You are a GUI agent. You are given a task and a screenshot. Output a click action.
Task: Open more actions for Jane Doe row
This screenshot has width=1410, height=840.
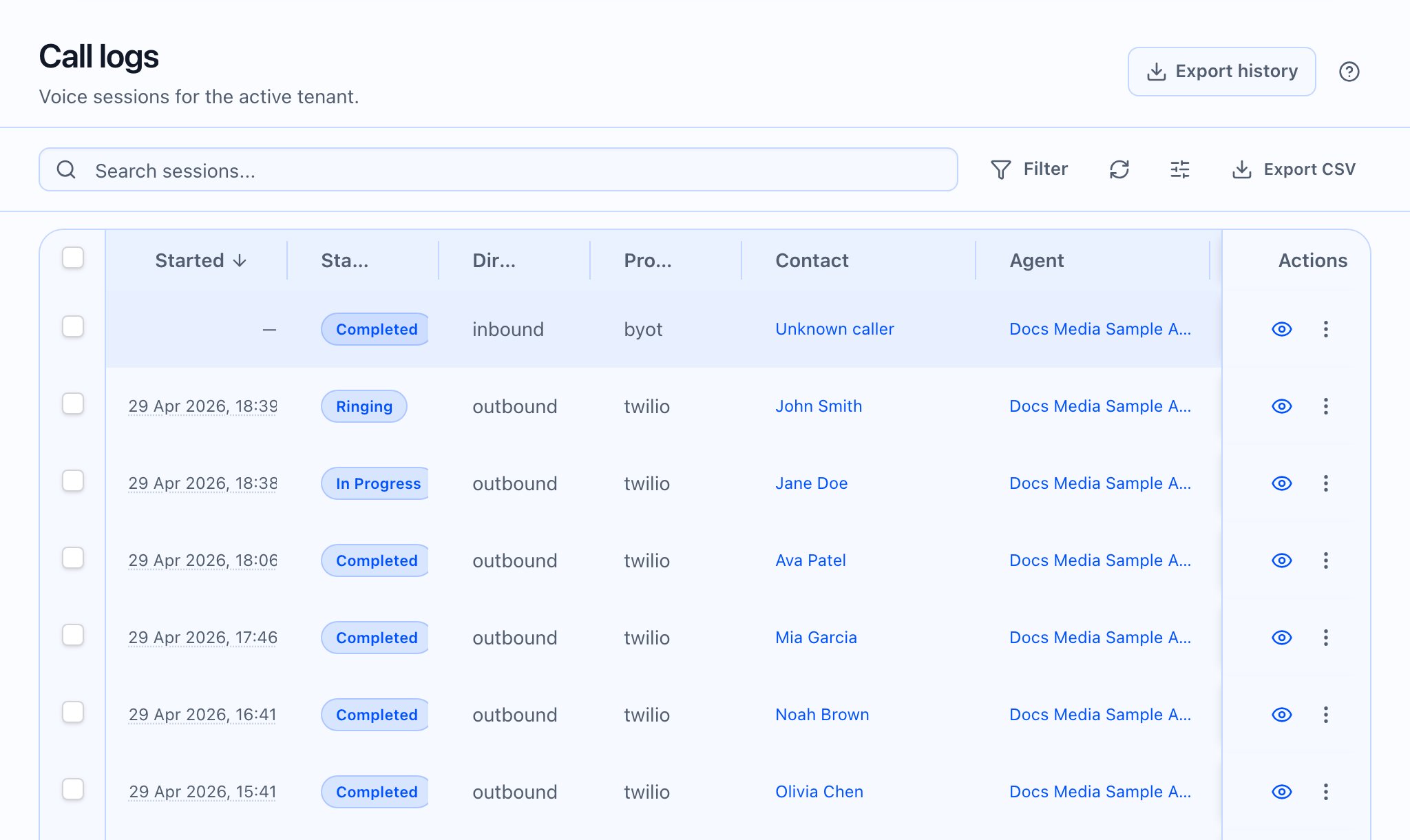pos(1325,483)
